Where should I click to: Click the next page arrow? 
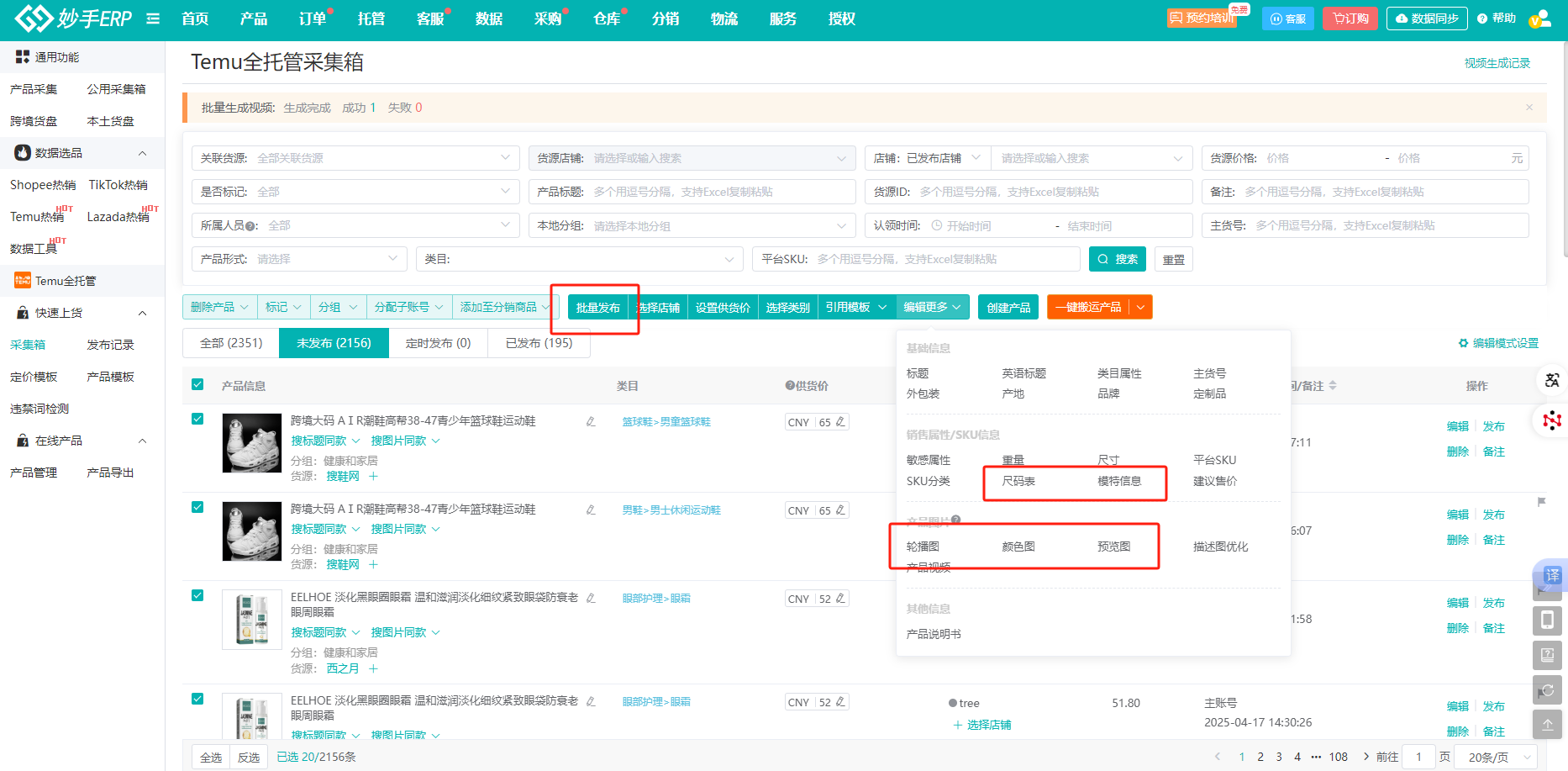(1366, 757)
